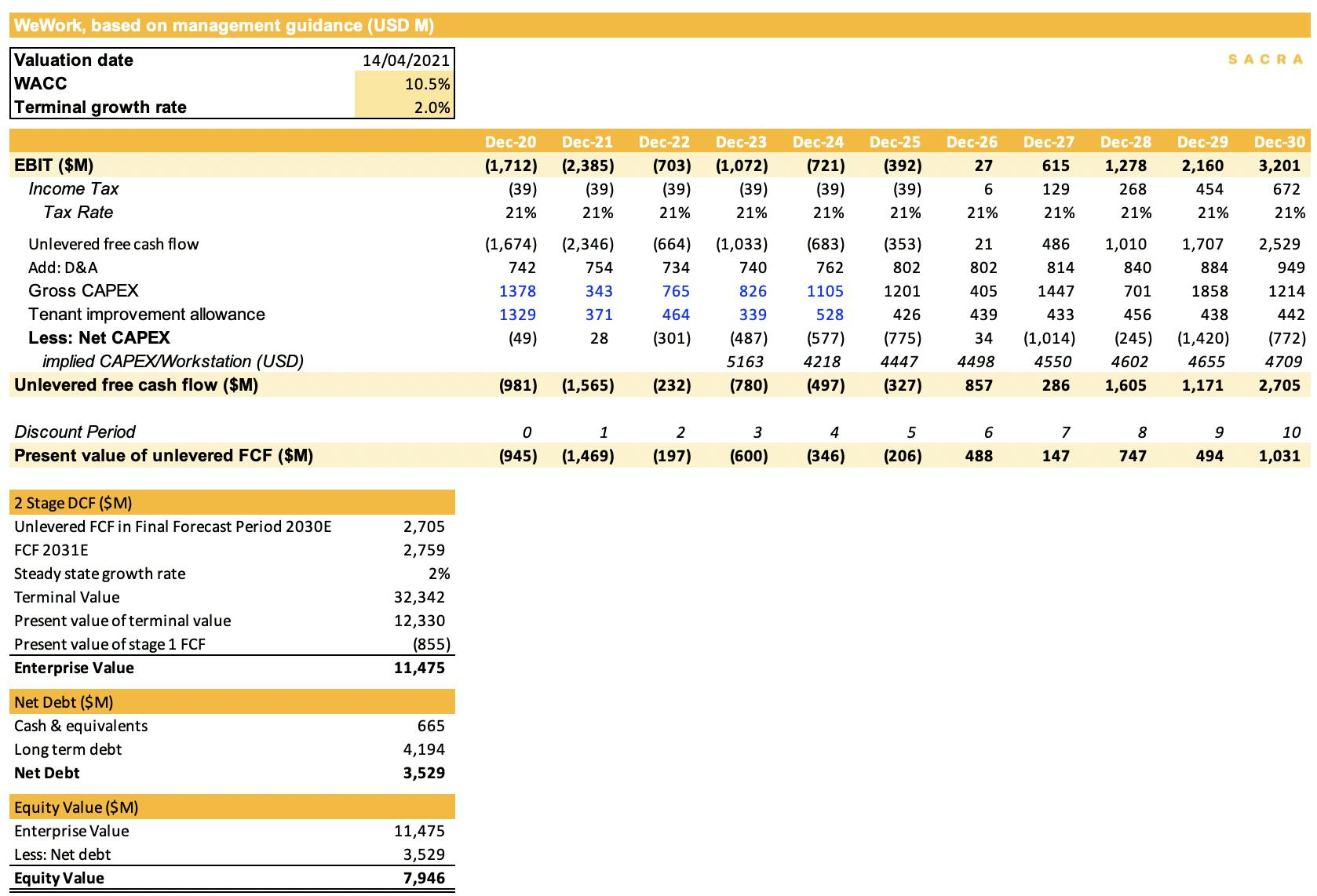
Task: Select the Dec-30 column header
Action: (1279, 142)
